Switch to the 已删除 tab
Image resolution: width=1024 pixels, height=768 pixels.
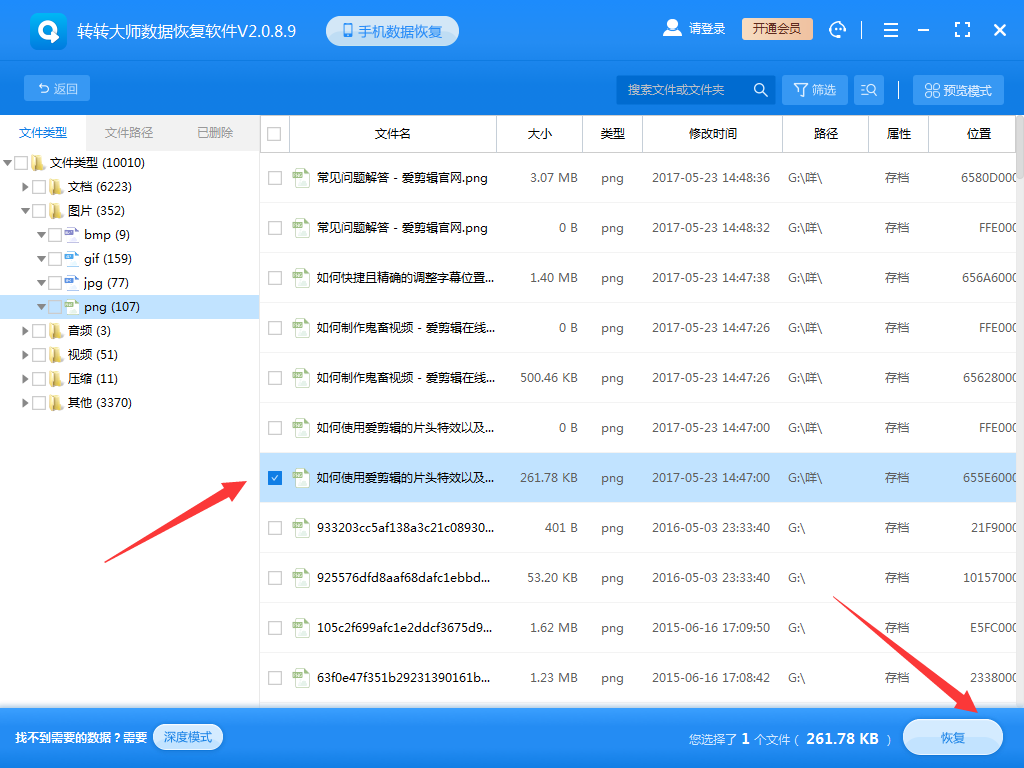(216, 133)
